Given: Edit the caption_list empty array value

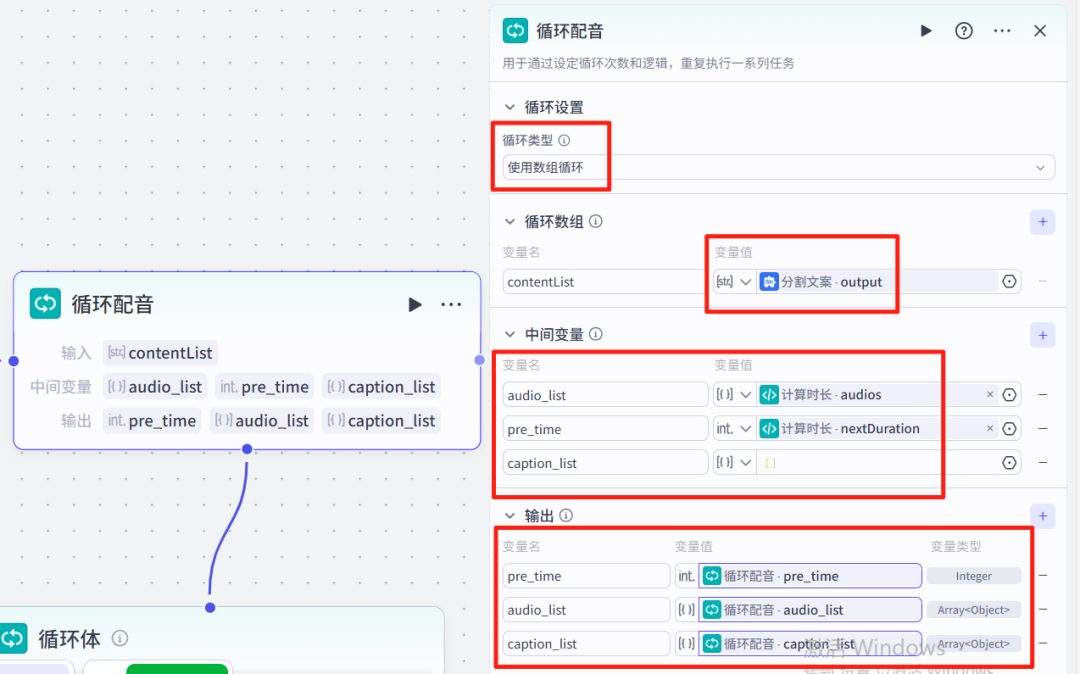Looking at the screenshot, I should coord(876,463).
